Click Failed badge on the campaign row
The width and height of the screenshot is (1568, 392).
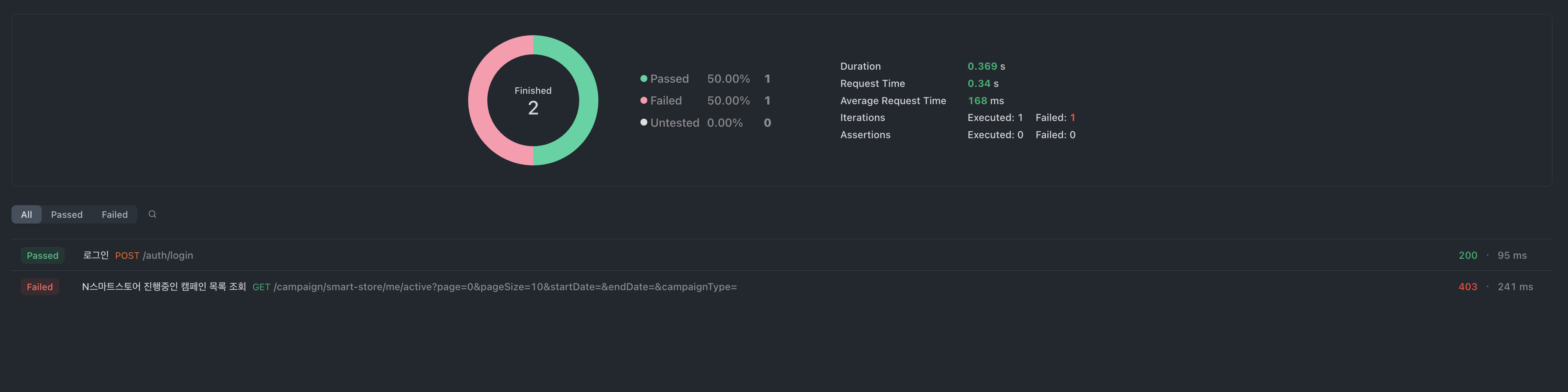click(39, 287)
